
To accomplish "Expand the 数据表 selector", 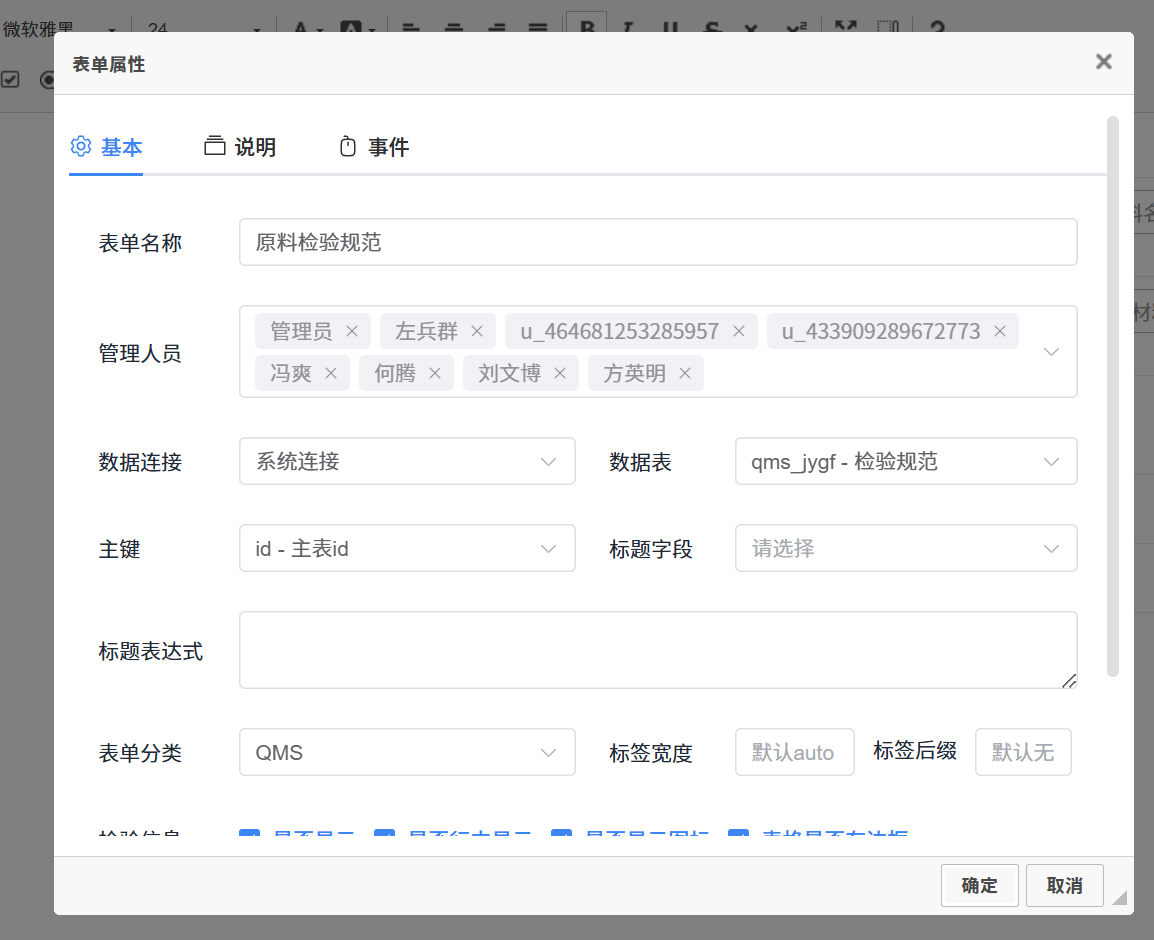I will [x=905, y=461].
